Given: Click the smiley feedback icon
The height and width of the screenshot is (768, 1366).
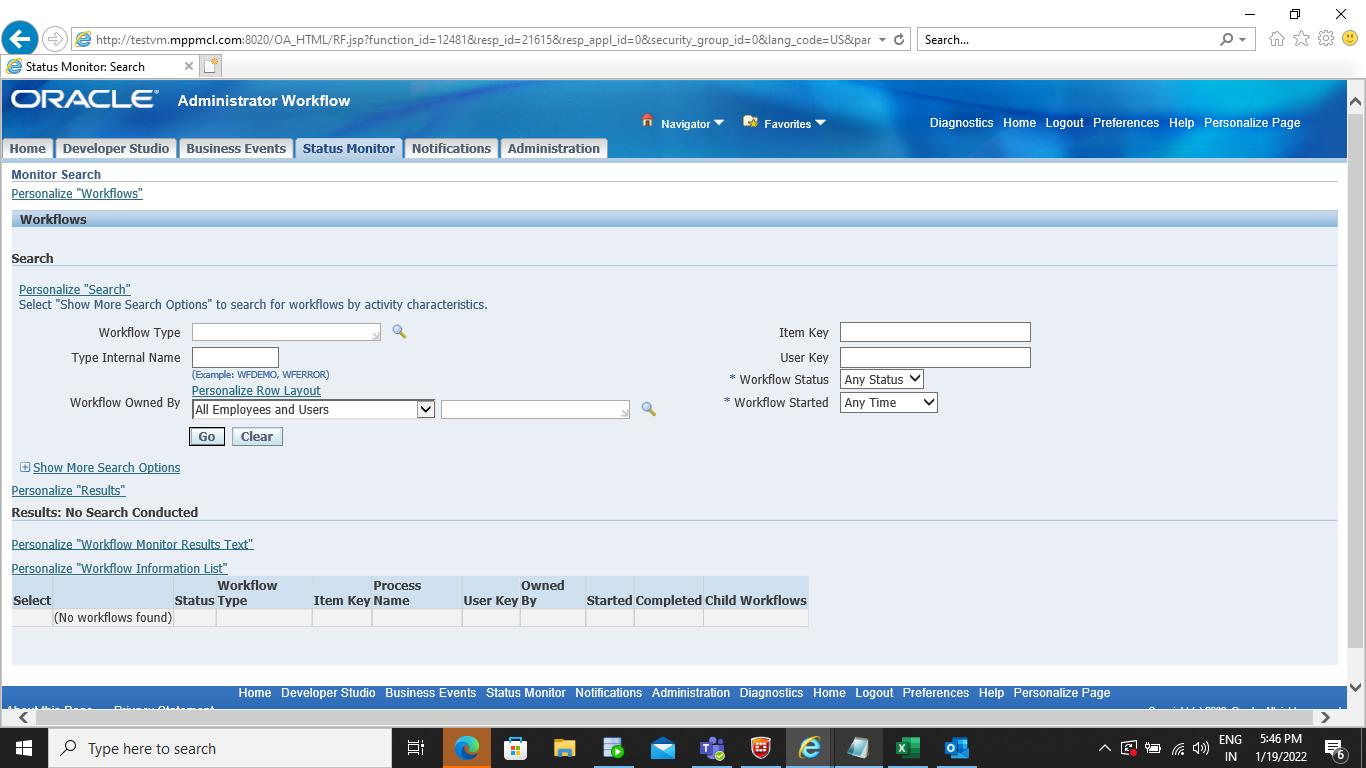Looking at the screenshot, I should 1350,39.
